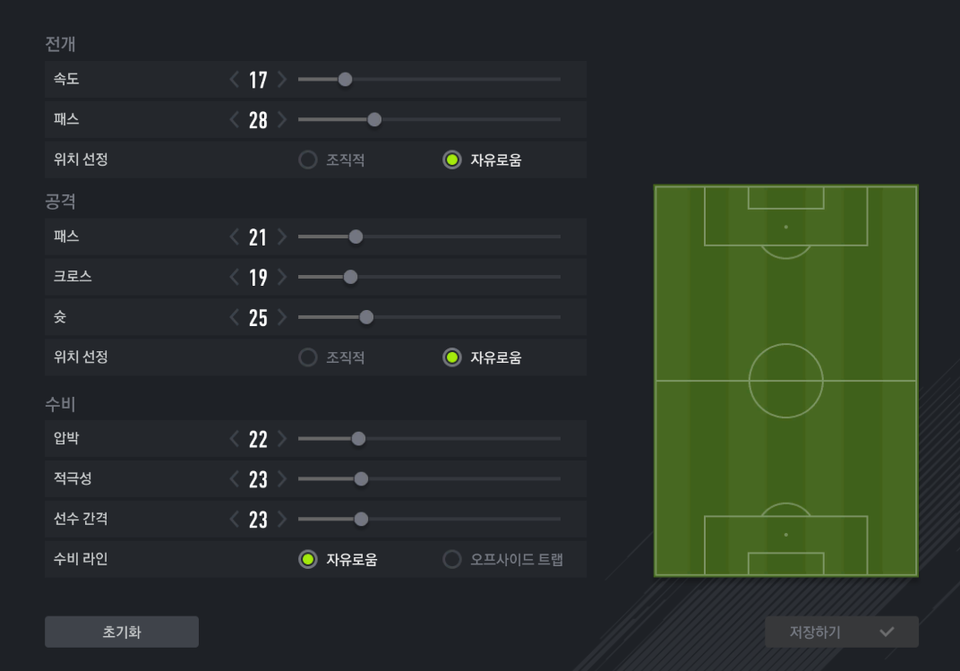Decrease 적극성 value with left arrow
The width and height of the screenshot is (960, 671).
[235, 479]
